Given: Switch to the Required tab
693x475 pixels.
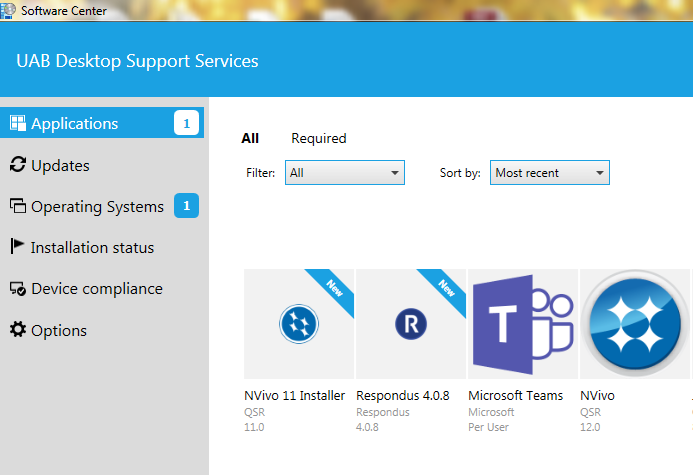Looking at the screenshot, I should pyautogui.click(x=318, y=139).
